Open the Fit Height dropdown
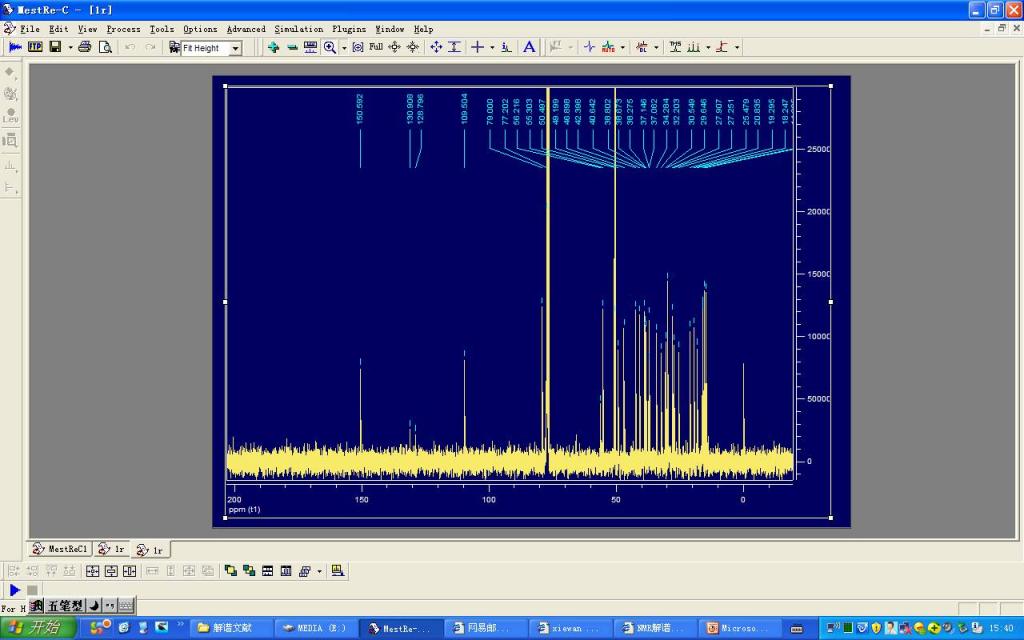 click(x=236, y=48)
